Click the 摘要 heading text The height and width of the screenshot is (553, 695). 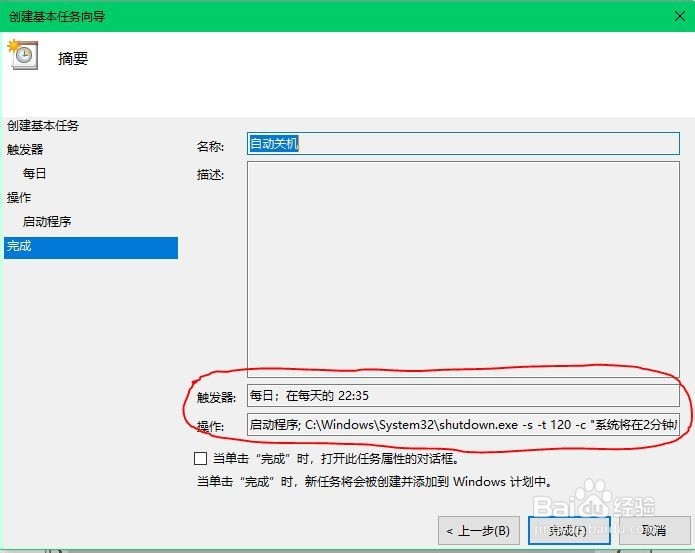click(73, 58)
